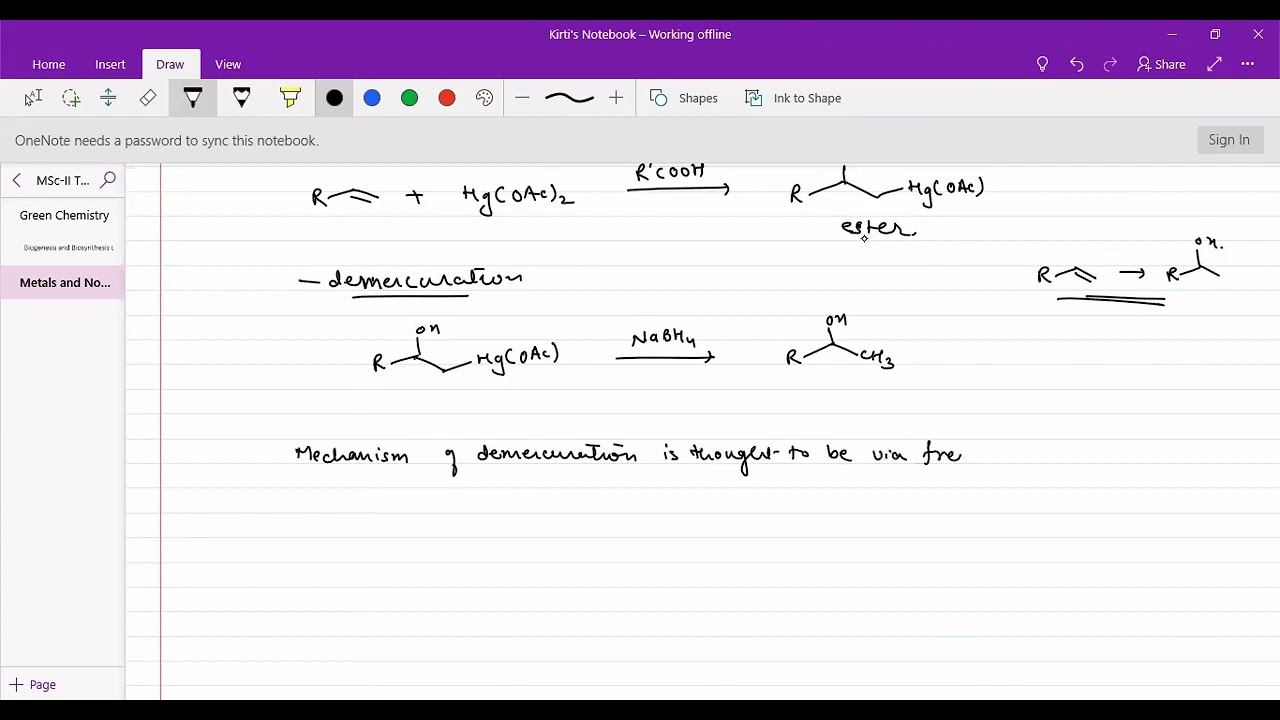Viewport: 1280px width, 720px height.
Task: Undo the last action
Action: click(1076, 64)
